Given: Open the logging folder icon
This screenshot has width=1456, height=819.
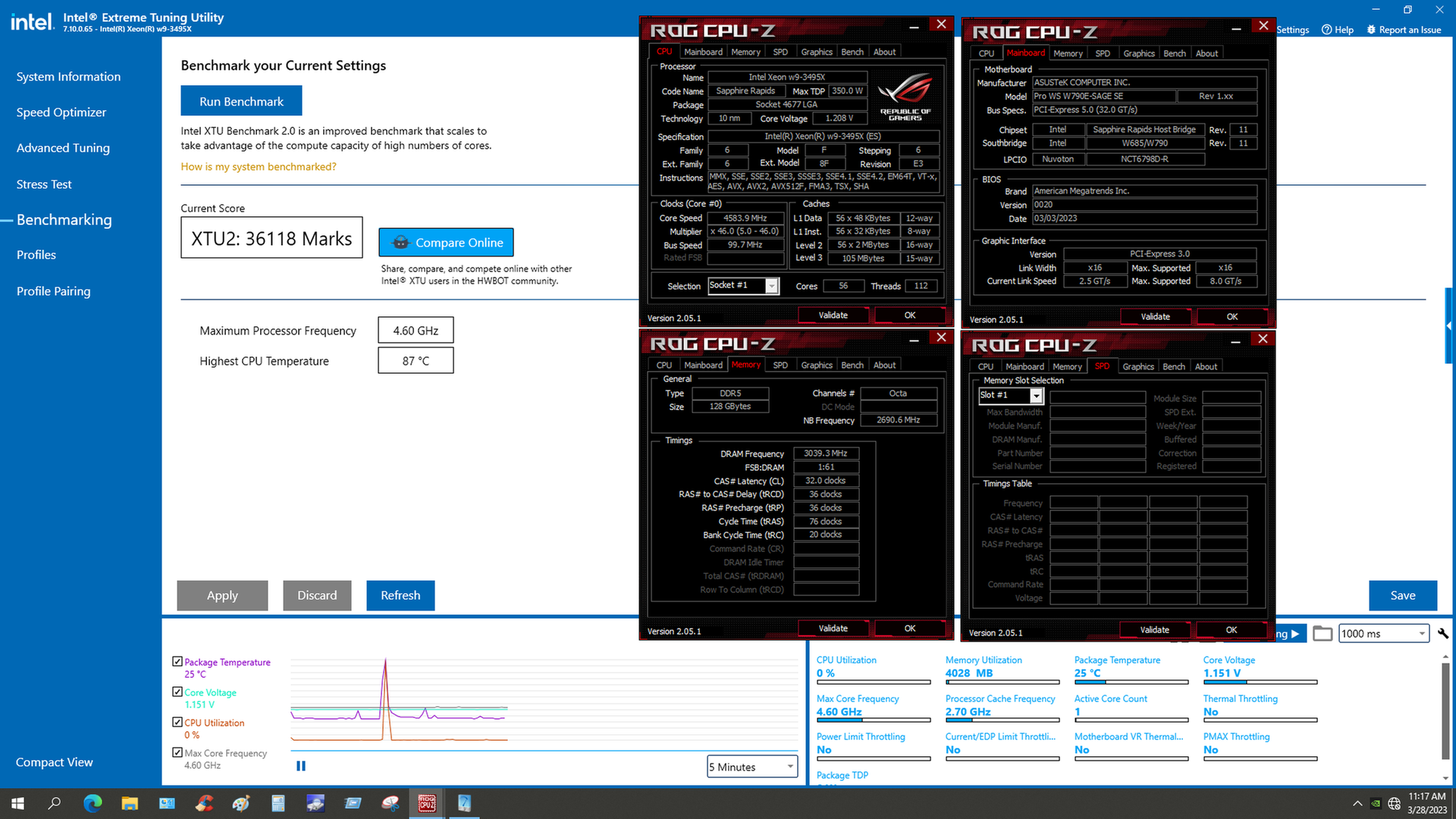Looking at the screenshot, I should pyautogui.click(x=1323, y=633).
